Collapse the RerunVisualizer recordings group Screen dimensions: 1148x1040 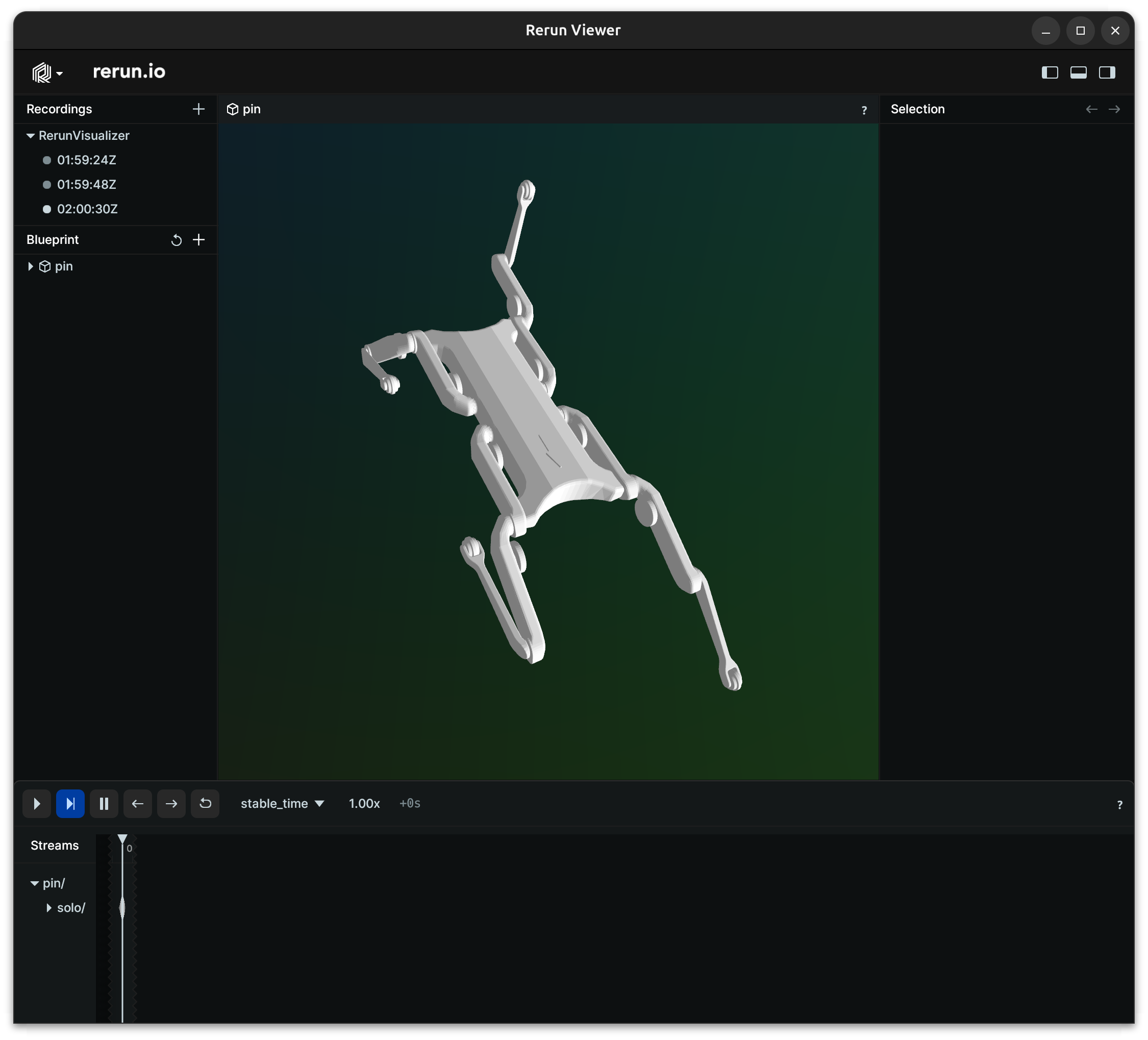click(31, 136)
